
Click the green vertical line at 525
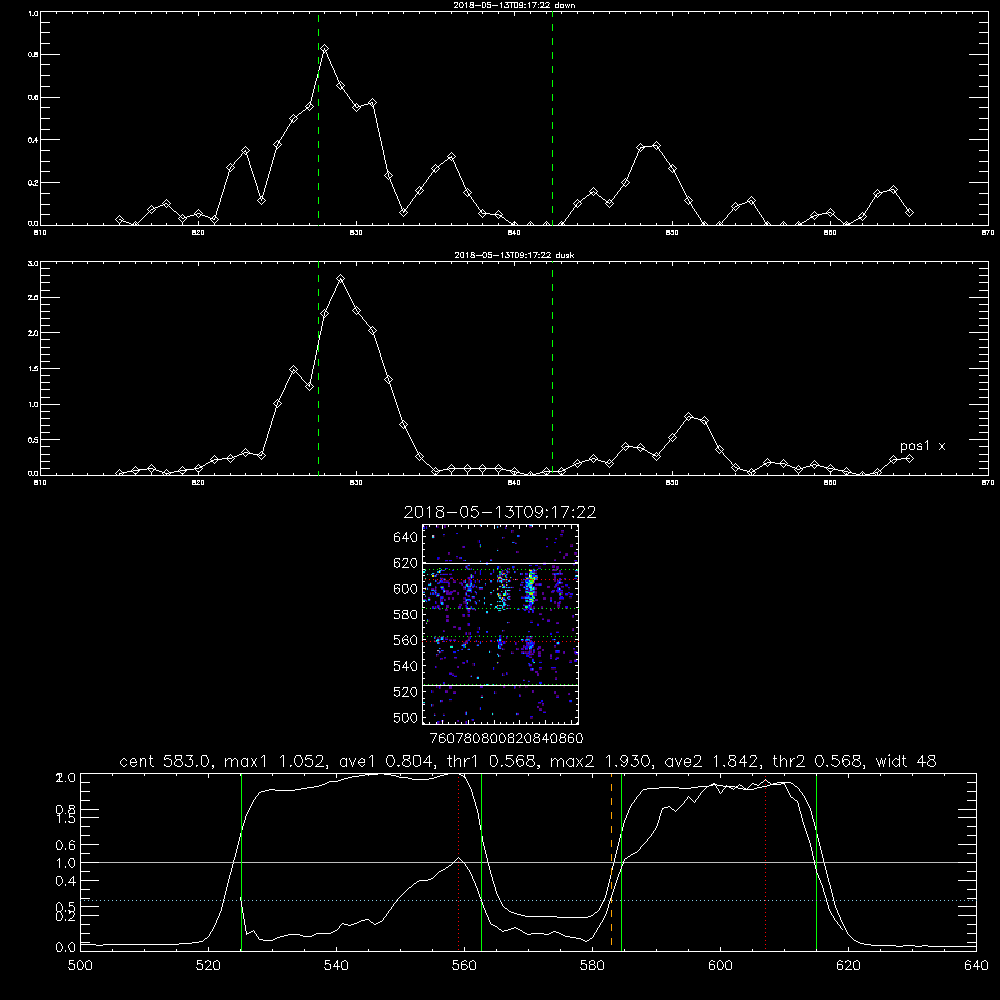(x=242, y=861)
